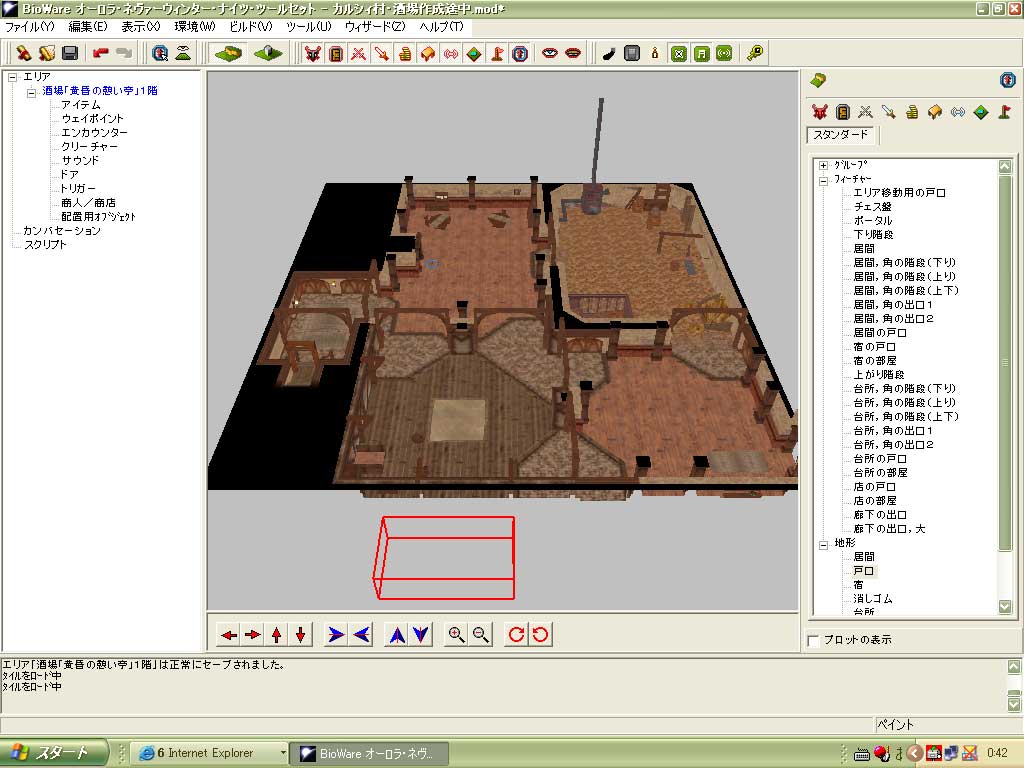Click the zoom out magnifier button

(480, 634)
